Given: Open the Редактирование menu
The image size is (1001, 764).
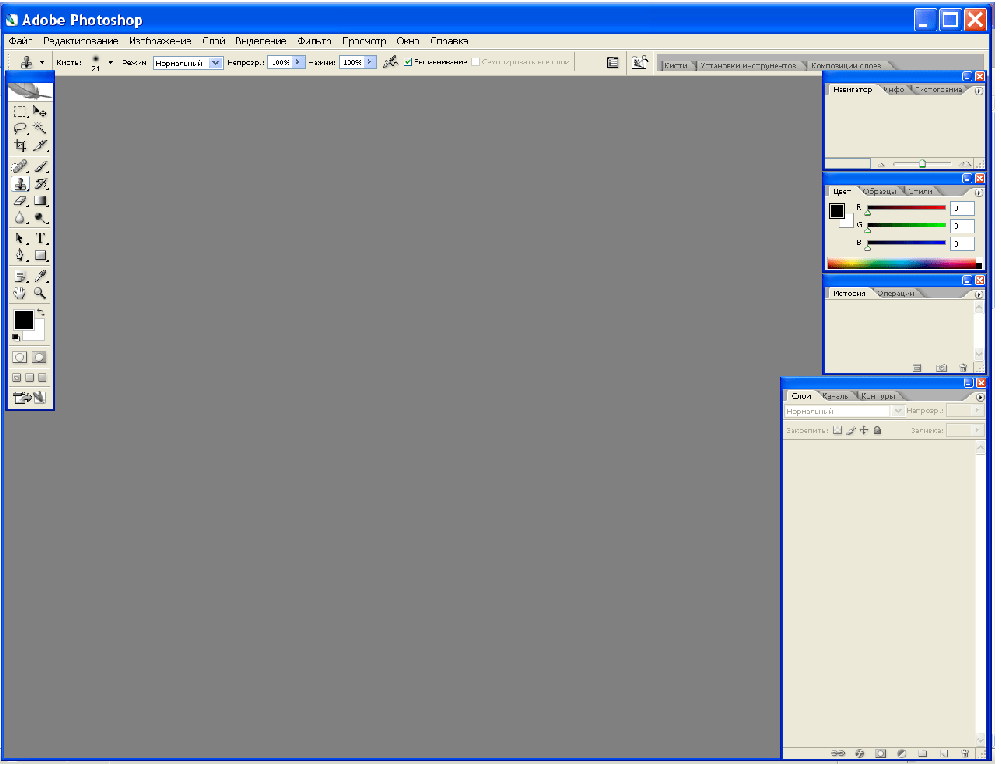Looking at the screenshot, I should tap(80, 41).
